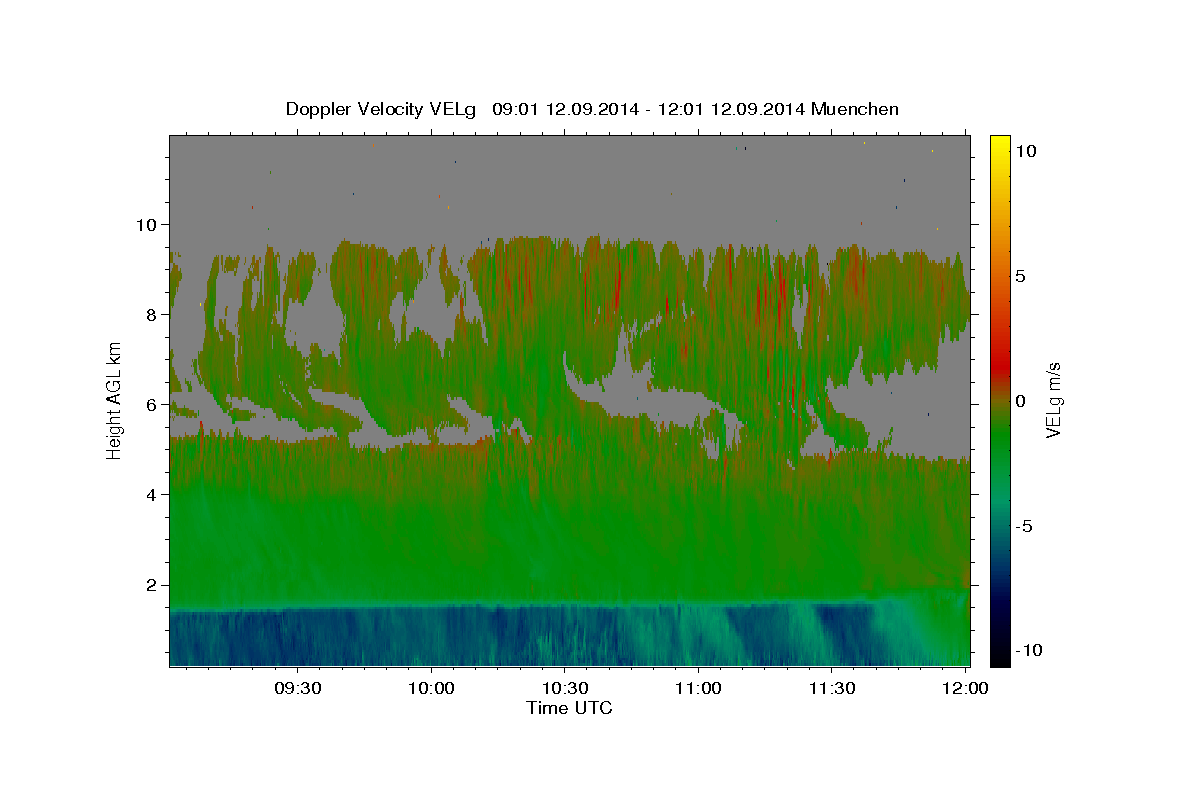
Task: Click the 11:30 time tick label
Action: click(x=831, y=689)
